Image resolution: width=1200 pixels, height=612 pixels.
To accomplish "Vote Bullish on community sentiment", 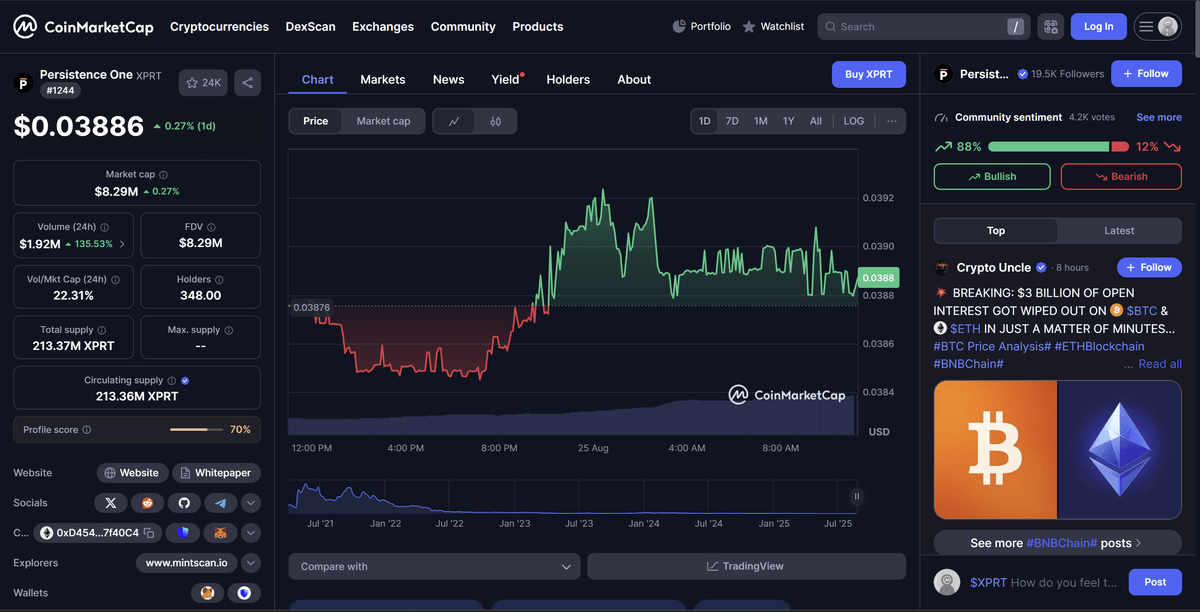I will click(x=992, y=177).
